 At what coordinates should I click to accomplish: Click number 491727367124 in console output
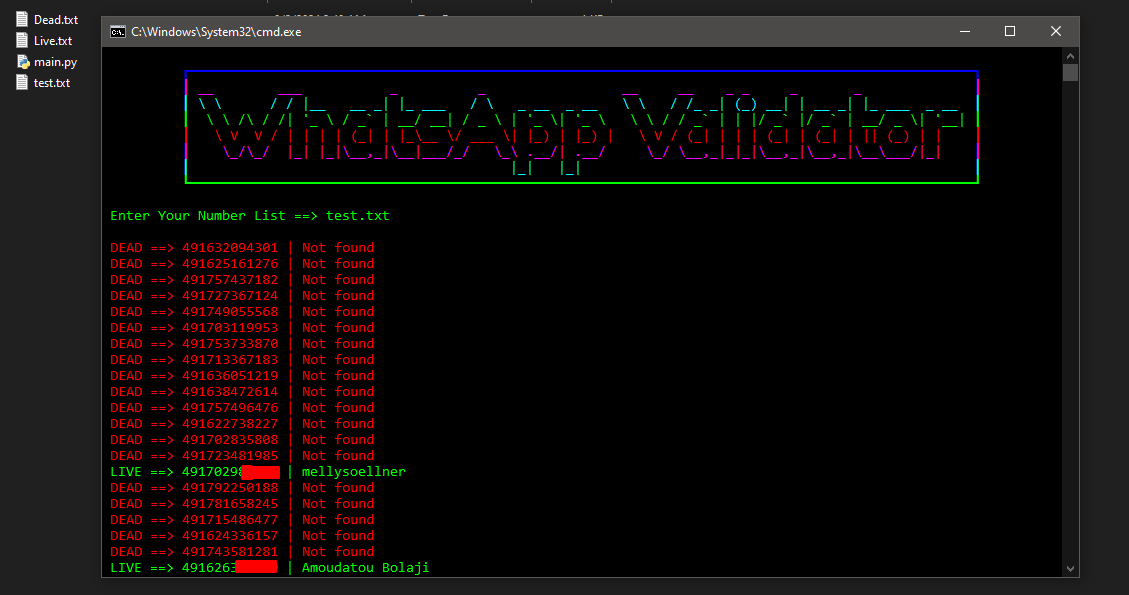pyautogui.click(x=230, y=295)
